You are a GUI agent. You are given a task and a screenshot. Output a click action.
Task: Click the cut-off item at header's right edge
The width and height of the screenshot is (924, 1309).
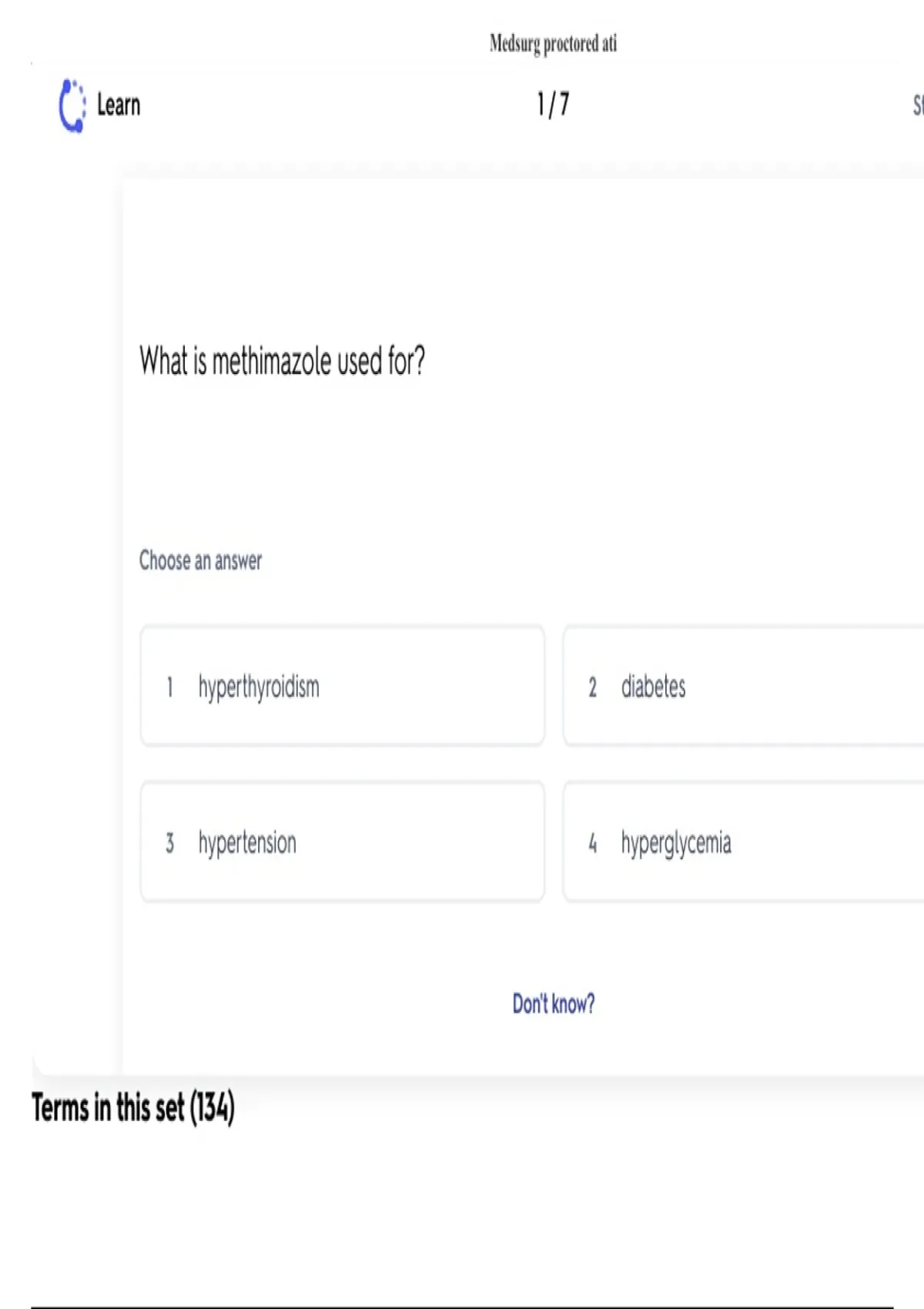click(x=918, y=105)
